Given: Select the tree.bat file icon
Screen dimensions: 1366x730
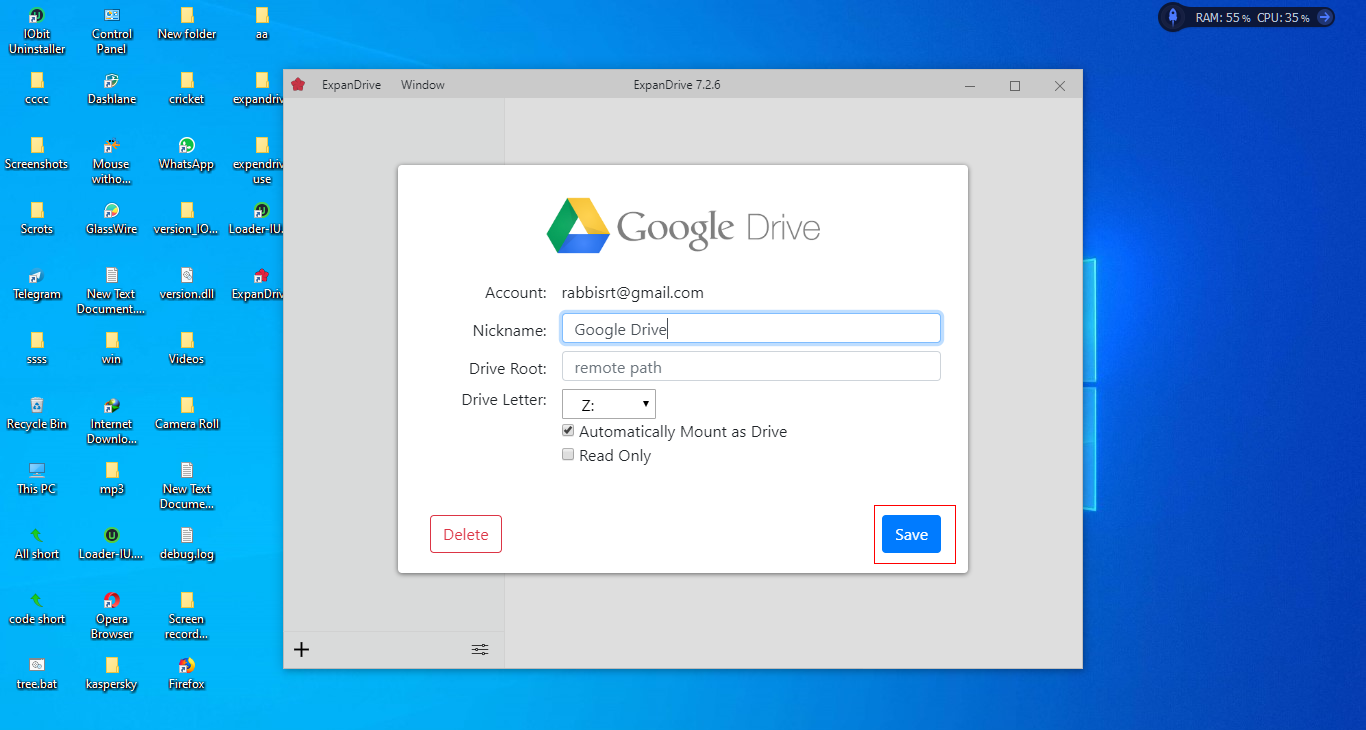Looking at the screenshot, I should pyautogui.click(x=37, y=666).
